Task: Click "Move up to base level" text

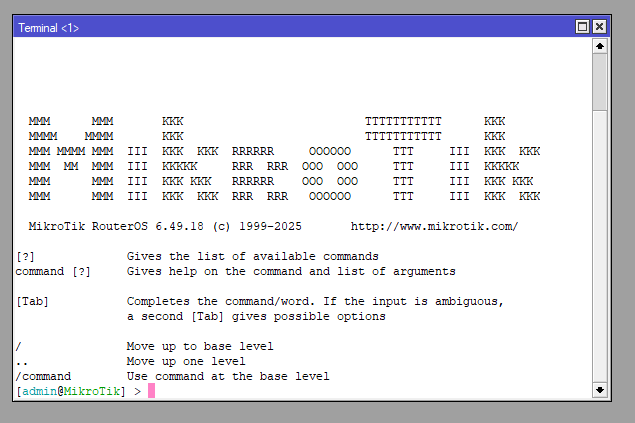Action: pos(200,346)
